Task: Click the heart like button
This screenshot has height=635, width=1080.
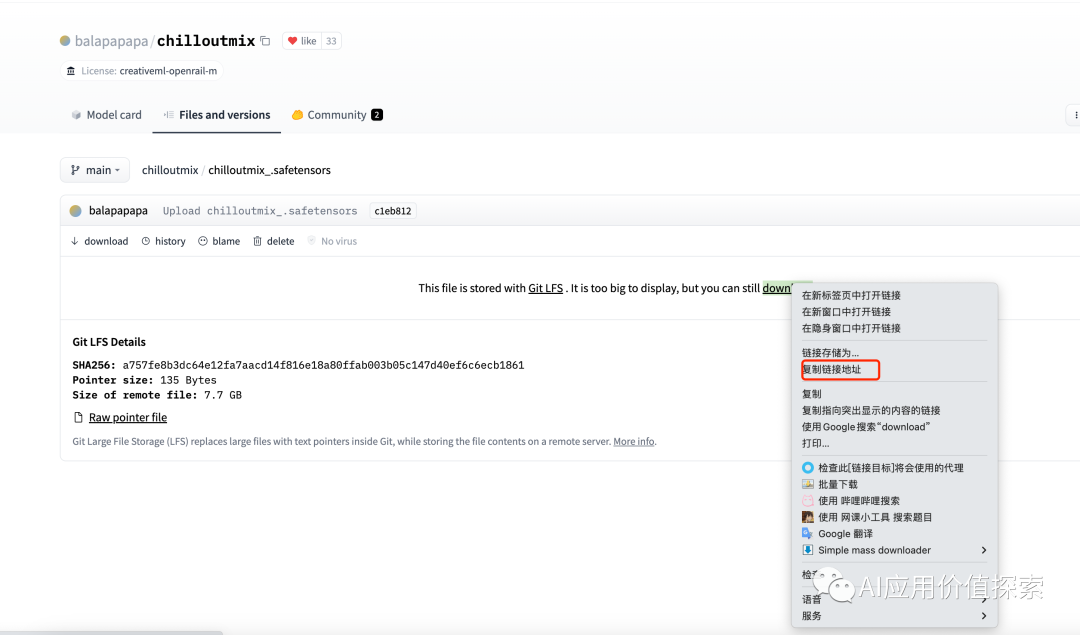Action: (302, 41)
